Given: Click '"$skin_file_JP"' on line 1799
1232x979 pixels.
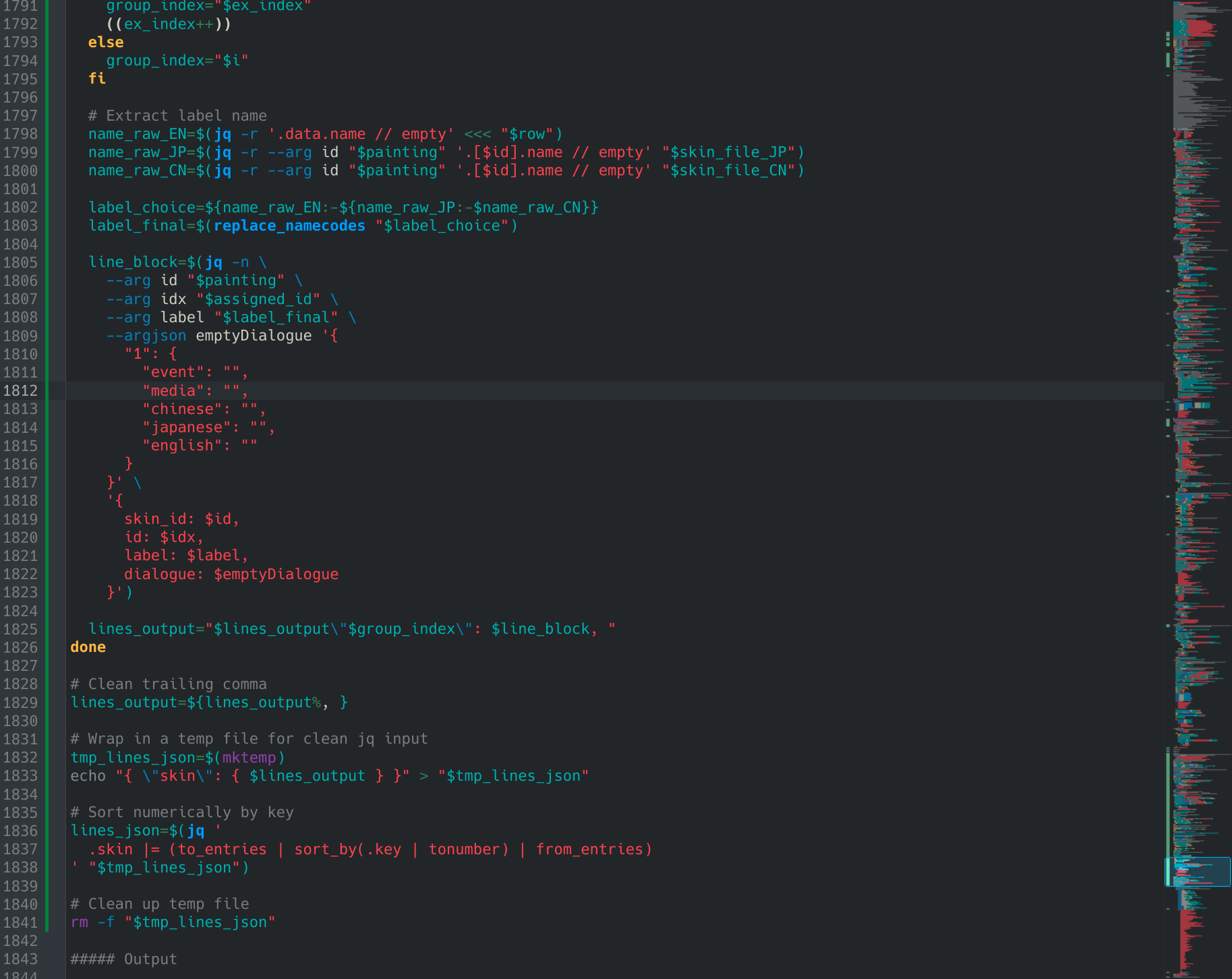Looking at the screenshot, I should click(729, 152).
